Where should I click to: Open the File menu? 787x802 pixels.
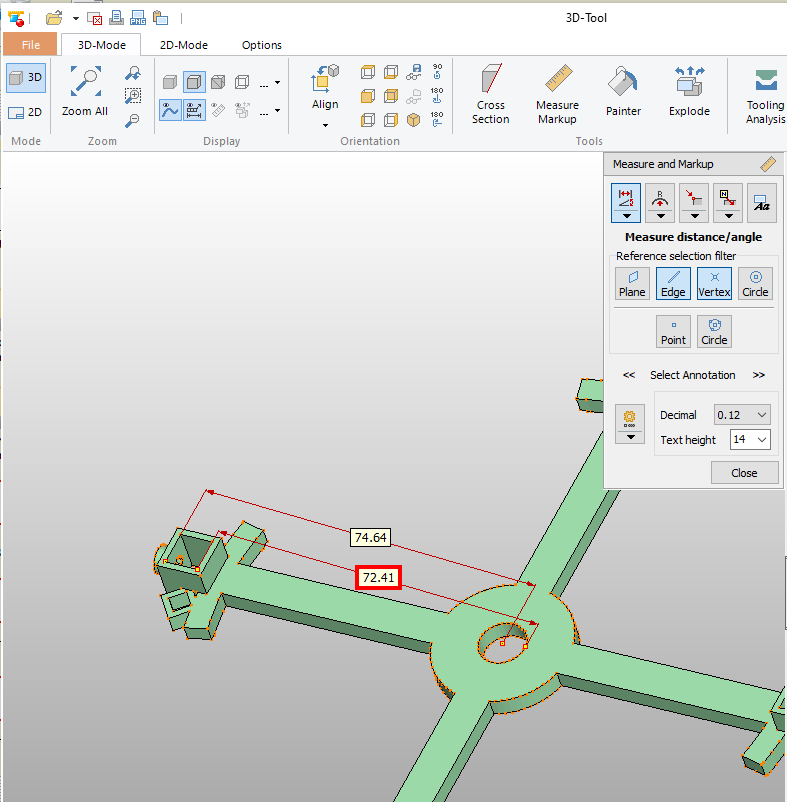31,45
